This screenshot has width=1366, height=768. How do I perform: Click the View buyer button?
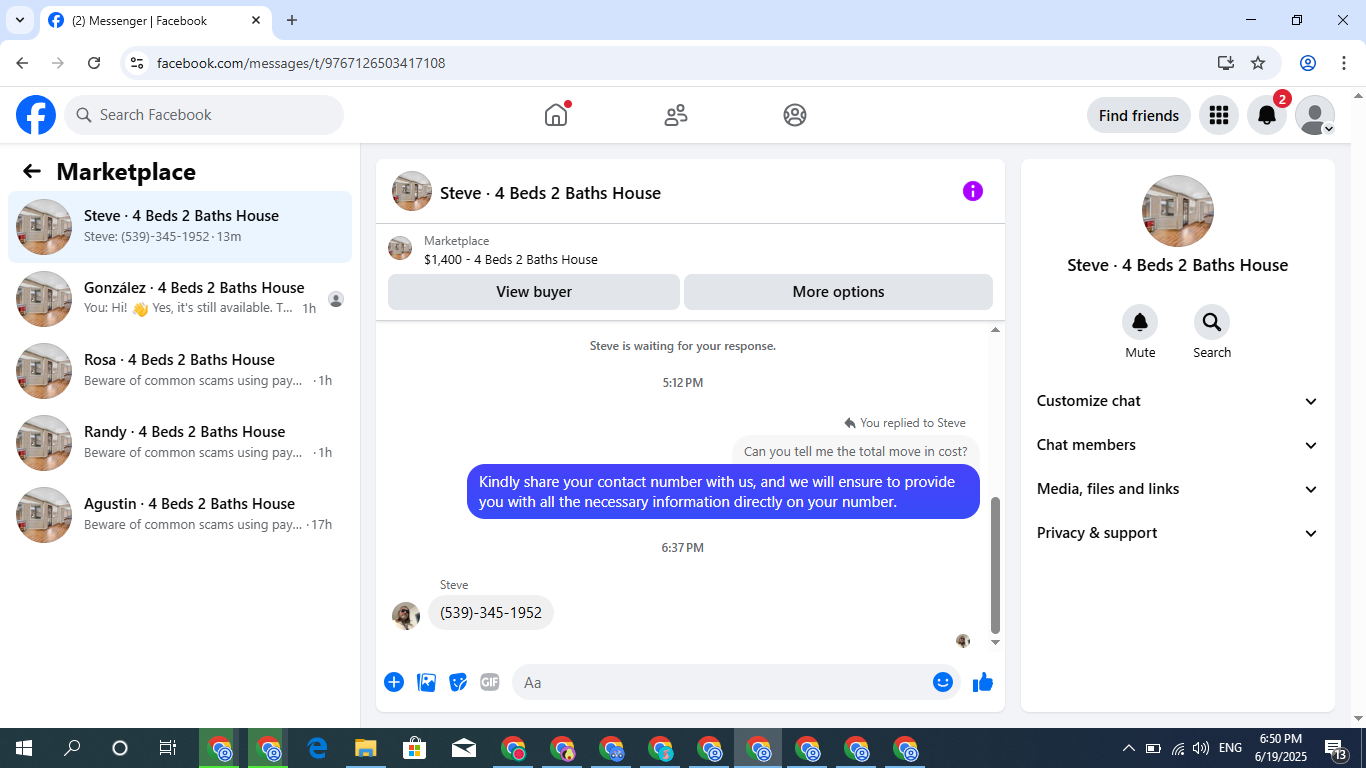[534, 292]
